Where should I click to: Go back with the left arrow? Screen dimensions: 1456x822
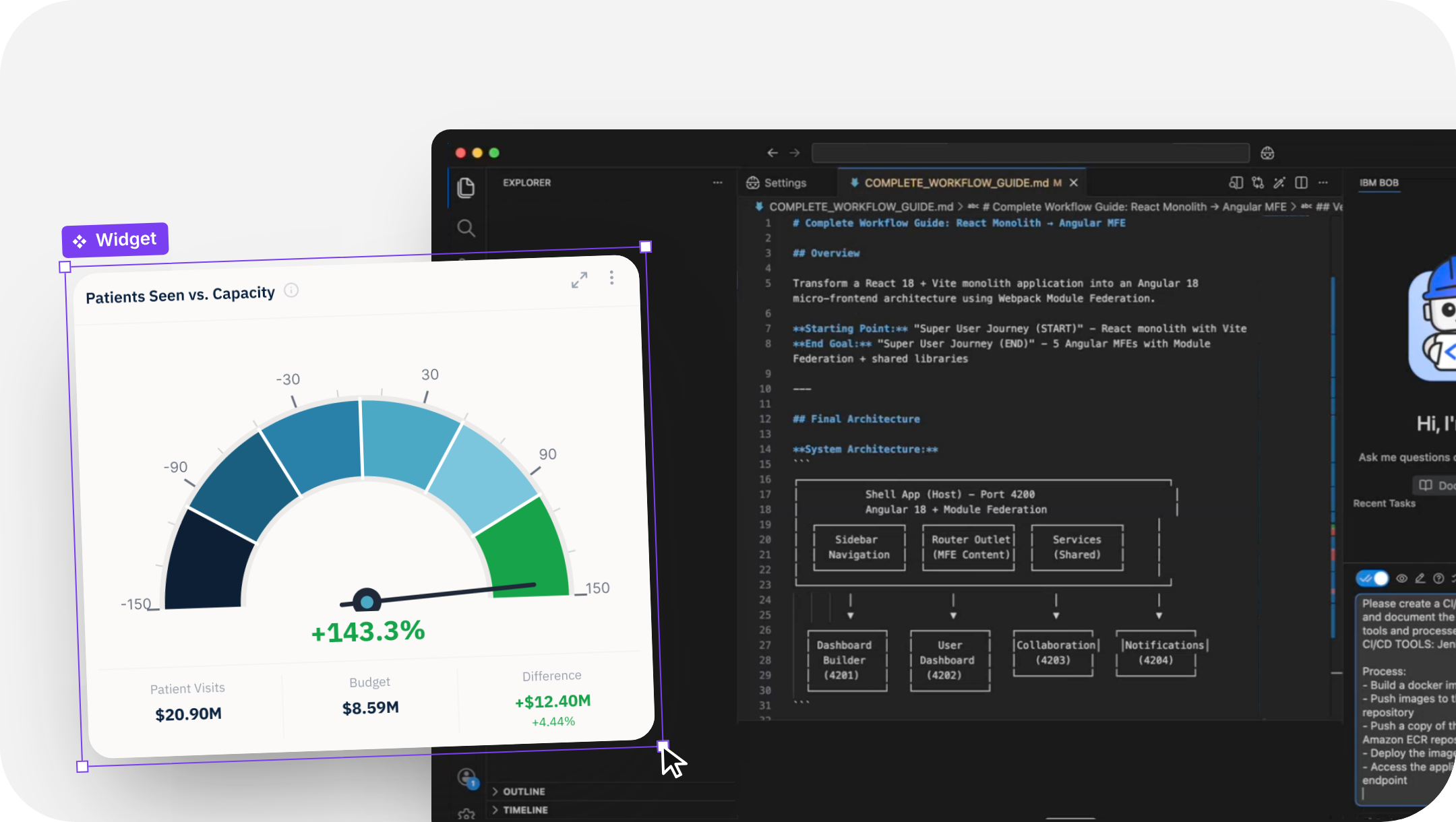(772, 153)
